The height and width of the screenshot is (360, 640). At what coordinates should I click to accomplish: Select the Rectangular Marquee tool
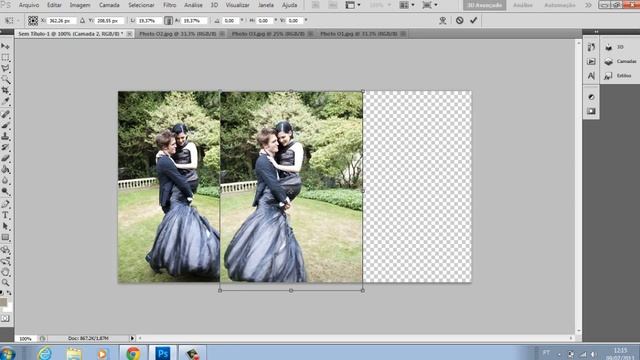5,58
